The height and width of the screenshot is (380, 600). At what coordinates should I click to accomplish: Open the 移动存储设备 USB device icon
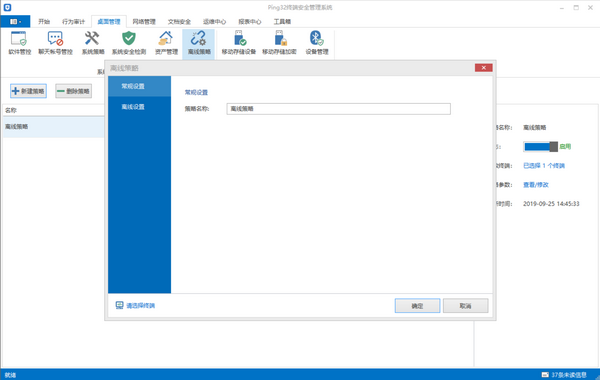coord(239,43)
